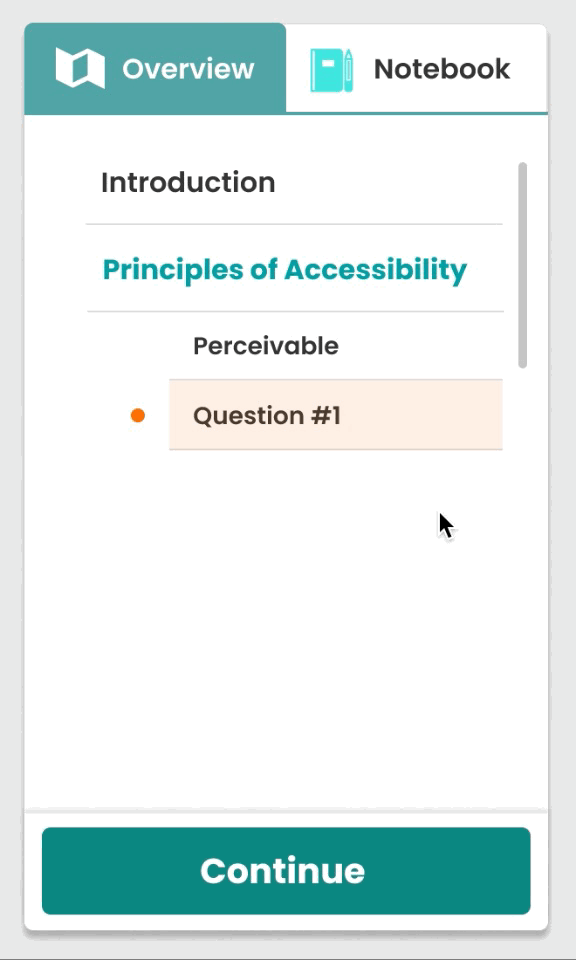The height and width of the screenshot is (960, 576).
Task: Click the Notebook text label
Action: click(x=442, y=69)
